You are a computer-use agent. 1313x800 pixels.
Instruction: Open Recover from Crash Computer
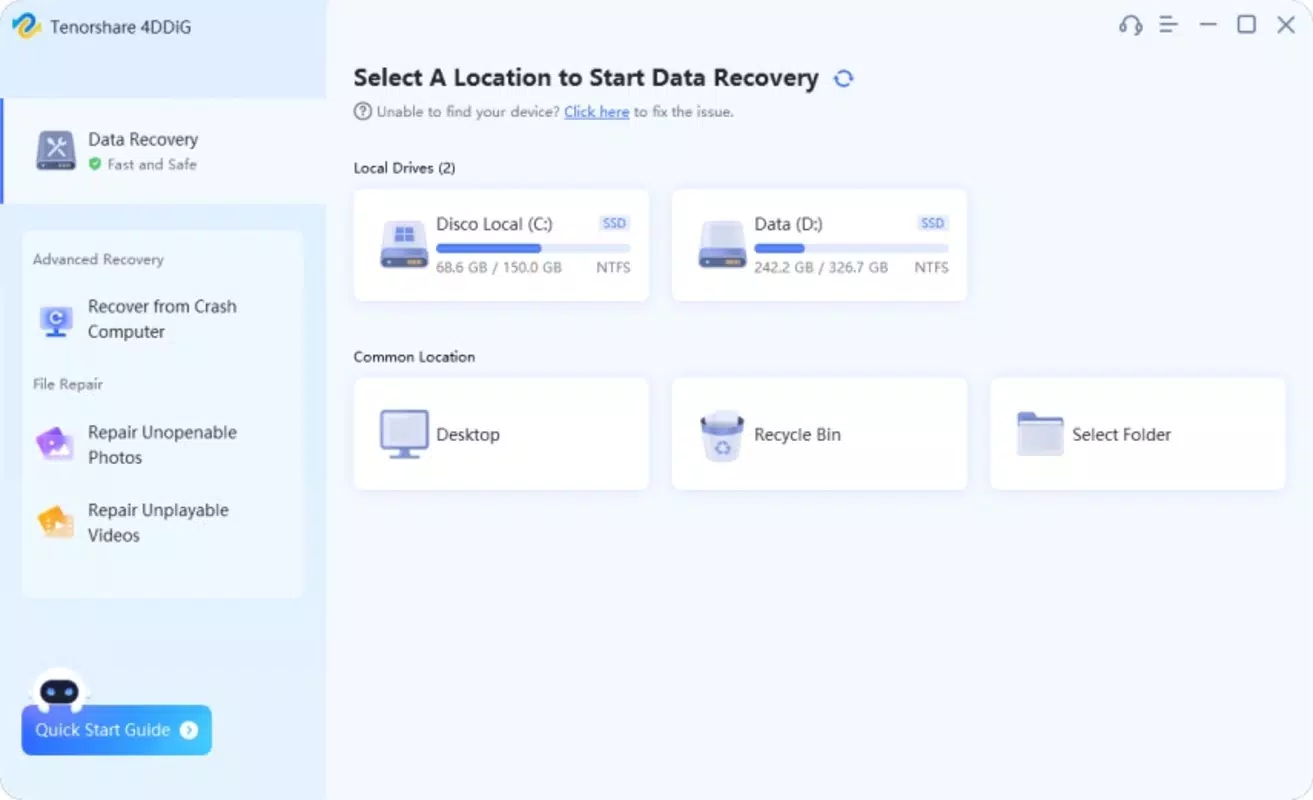tap(161, 319)
